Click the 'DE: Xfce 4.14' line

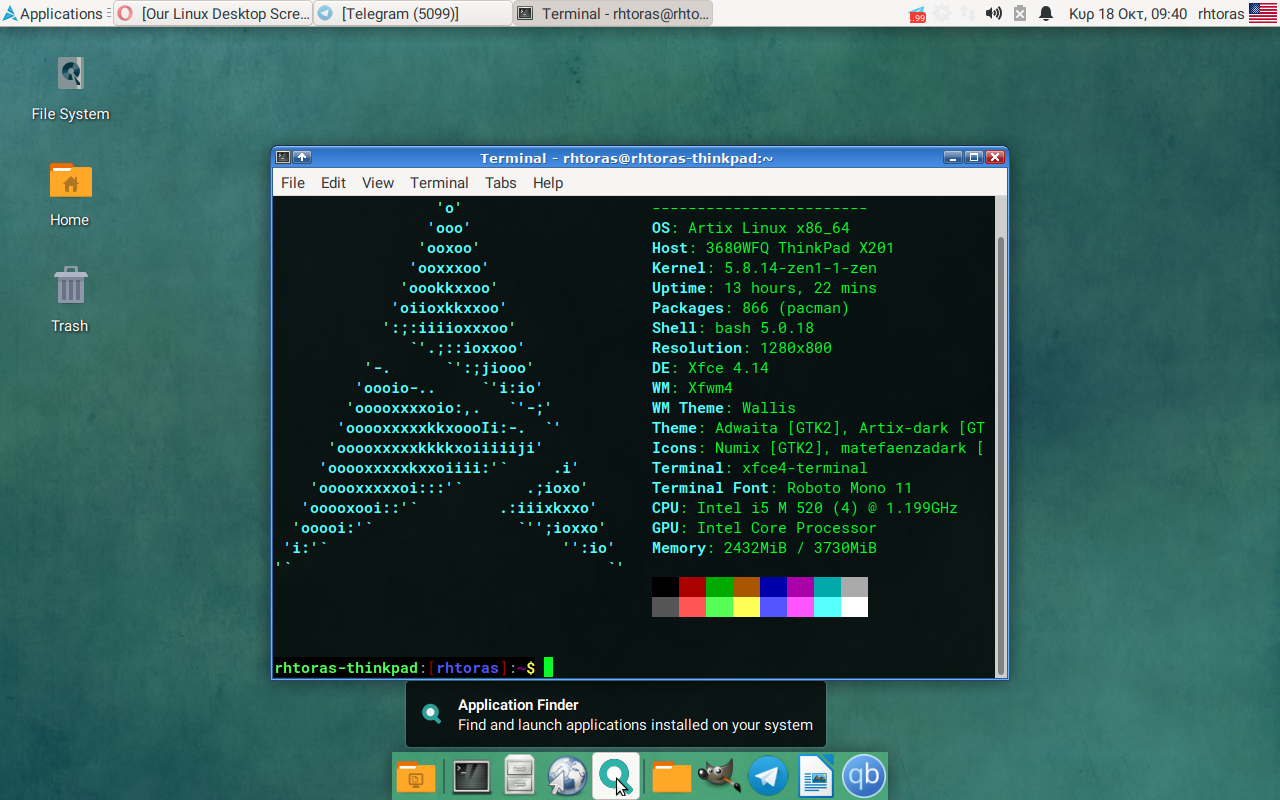(x=710, y=368)
